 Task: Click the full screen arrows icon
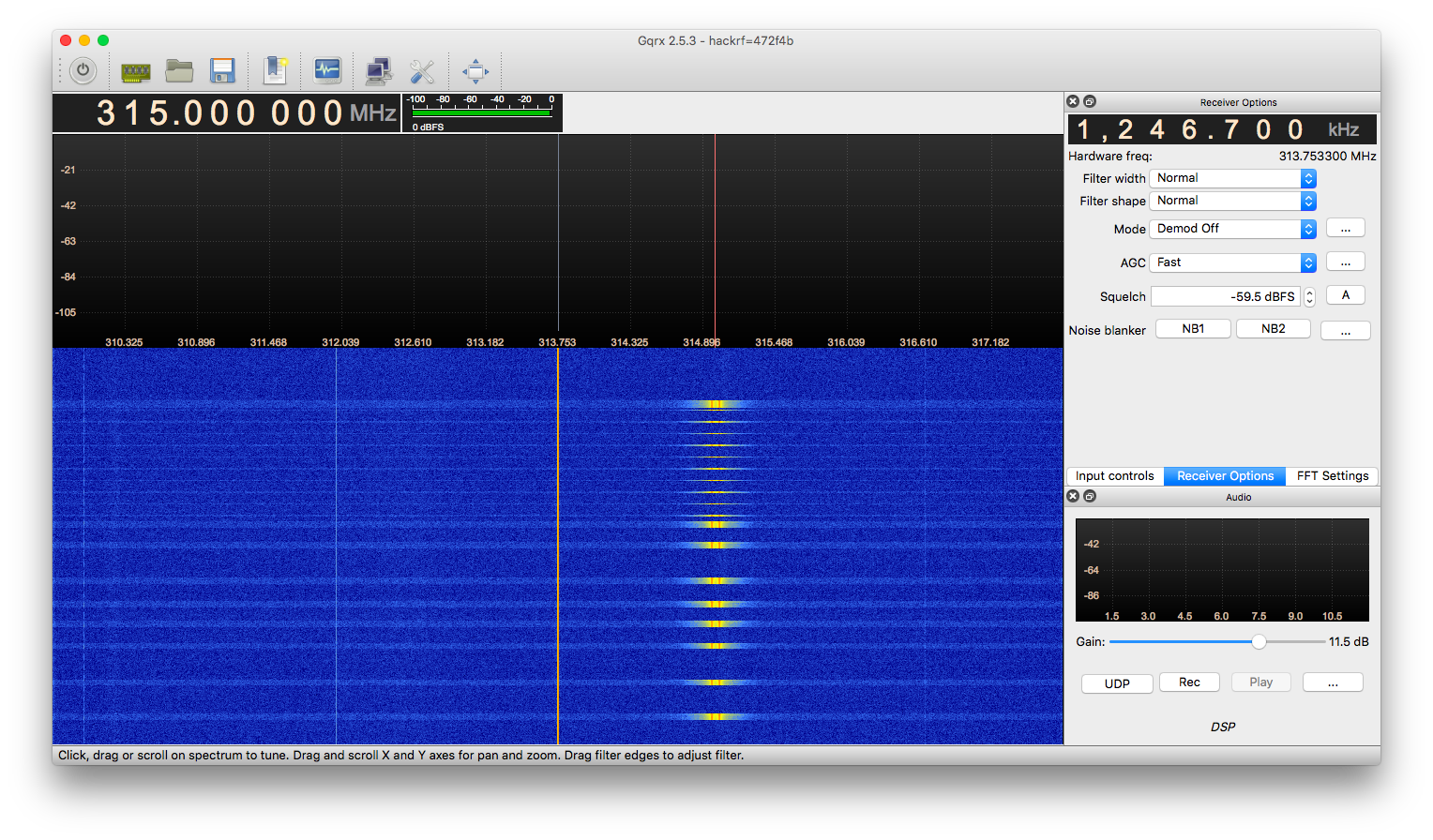coord(475,71)
